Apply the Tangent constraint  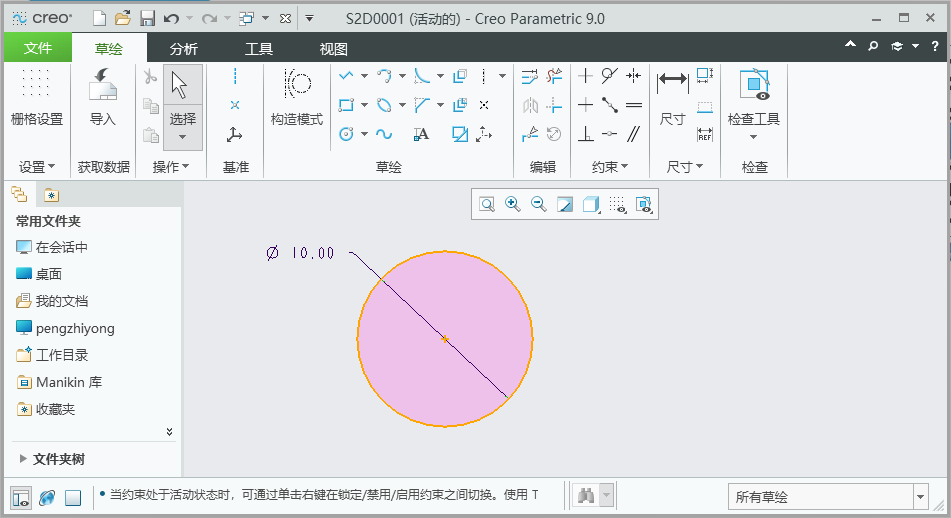[x=610, y=76]
